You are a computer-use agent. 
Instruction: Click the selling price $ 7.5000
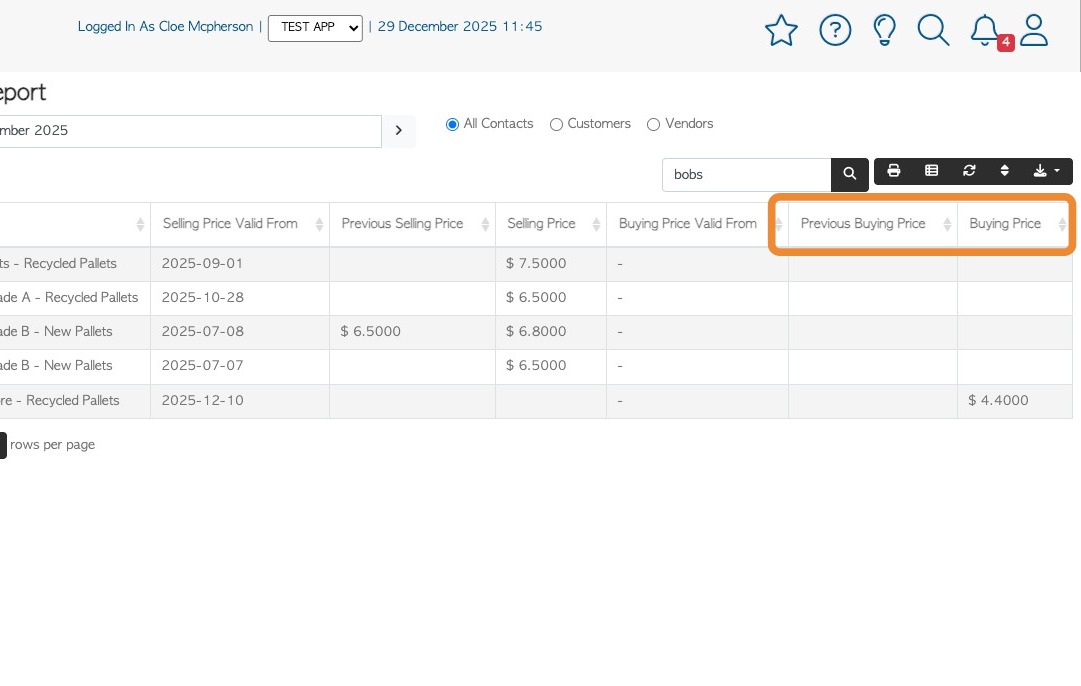click(536, 263)
